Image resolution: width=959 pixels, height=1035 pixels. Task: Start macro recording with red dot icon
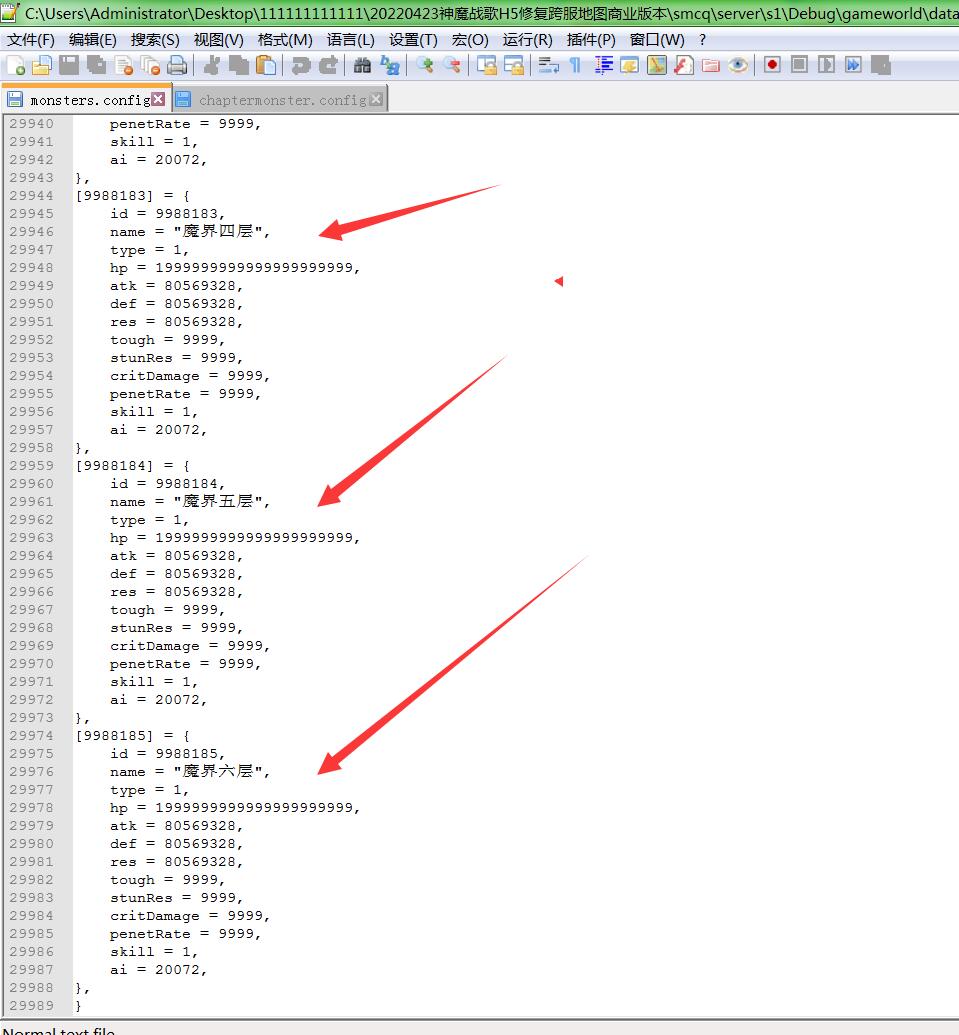click(x=772, y=65)
